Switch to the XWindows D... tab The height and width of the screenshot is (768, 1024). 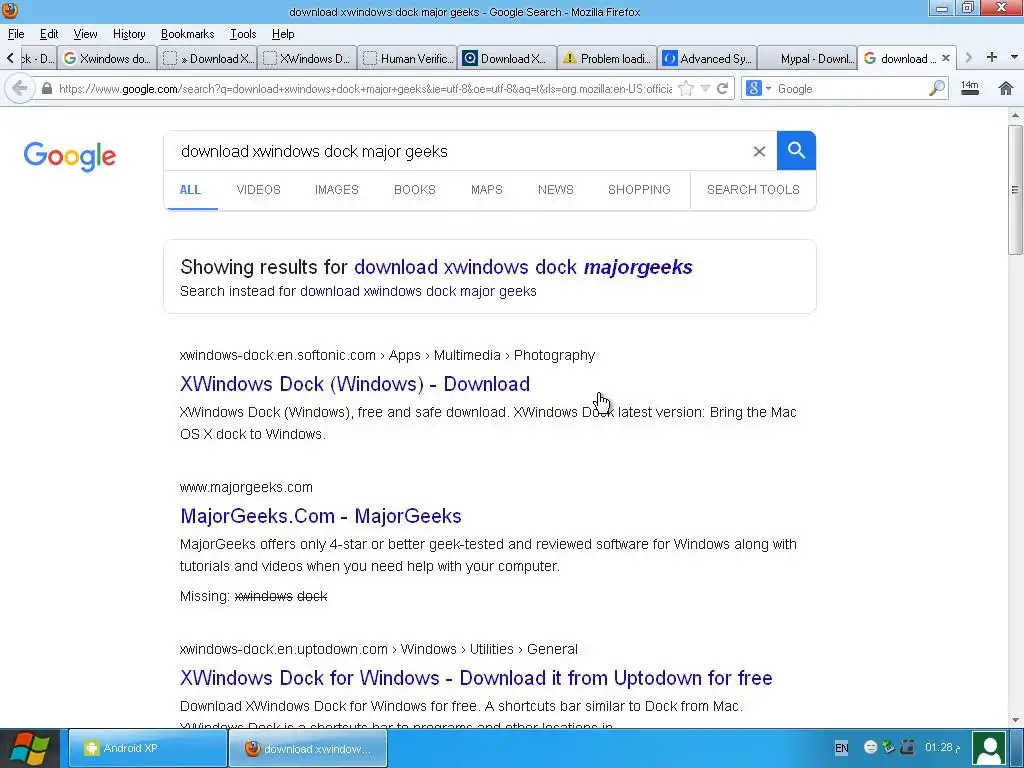[307, 58]
